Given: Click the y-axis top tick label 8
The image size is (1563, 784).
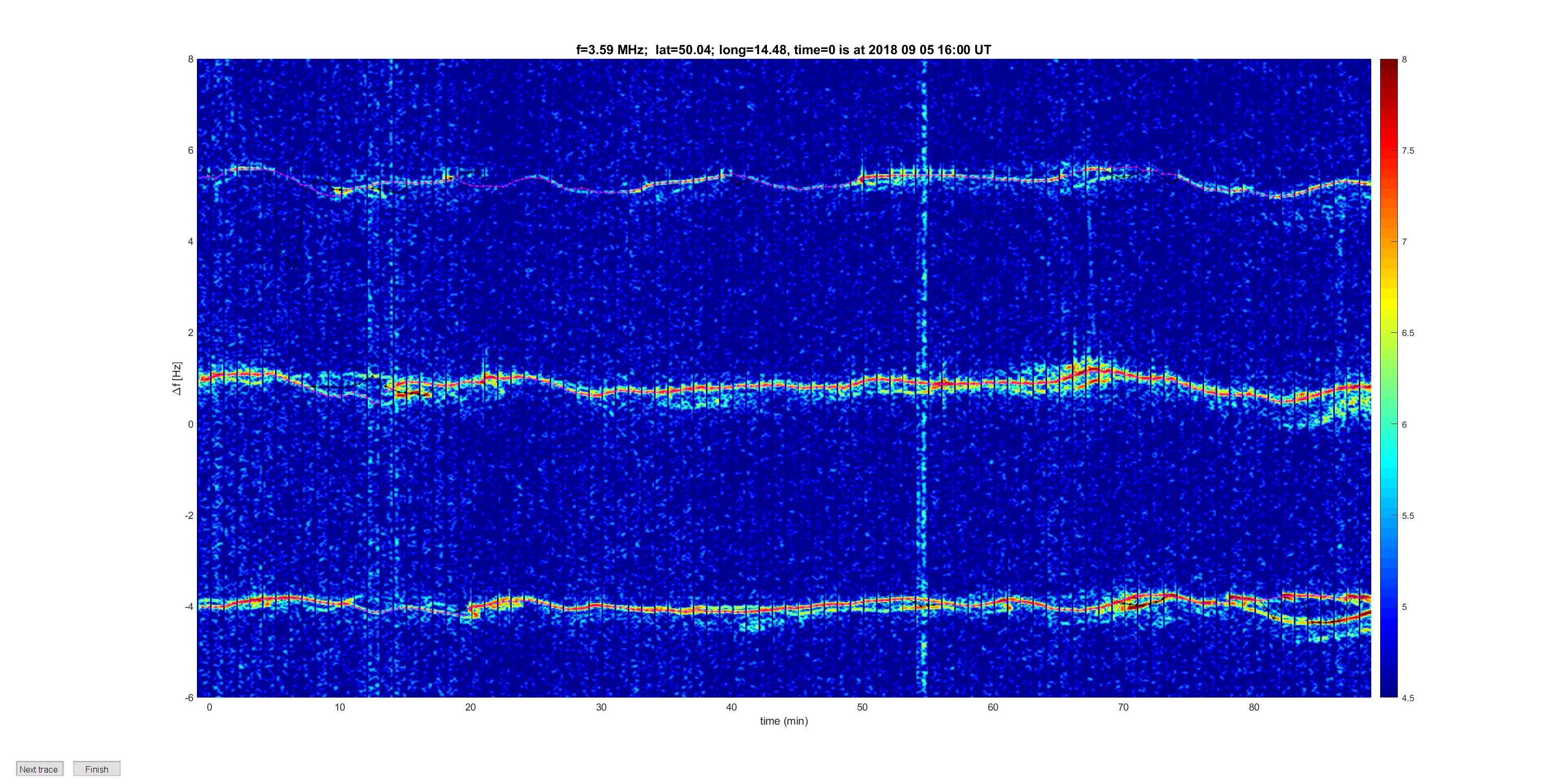Looking at the screenshot, I should 191,59.
